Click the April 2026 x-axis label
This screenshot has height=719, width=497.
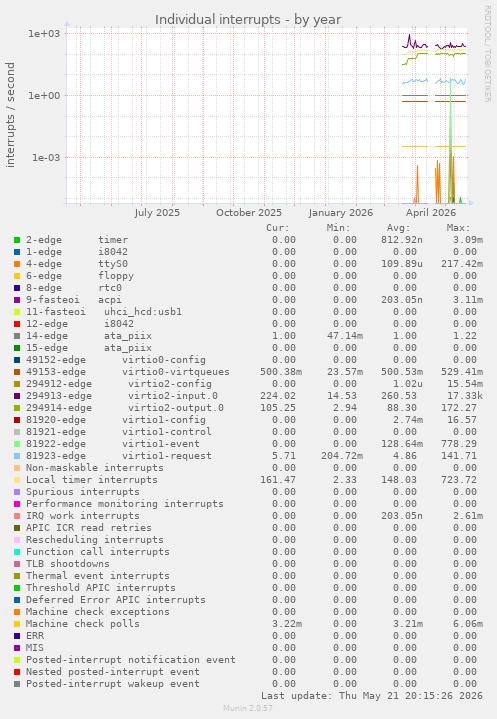click(x=431, y=213)
